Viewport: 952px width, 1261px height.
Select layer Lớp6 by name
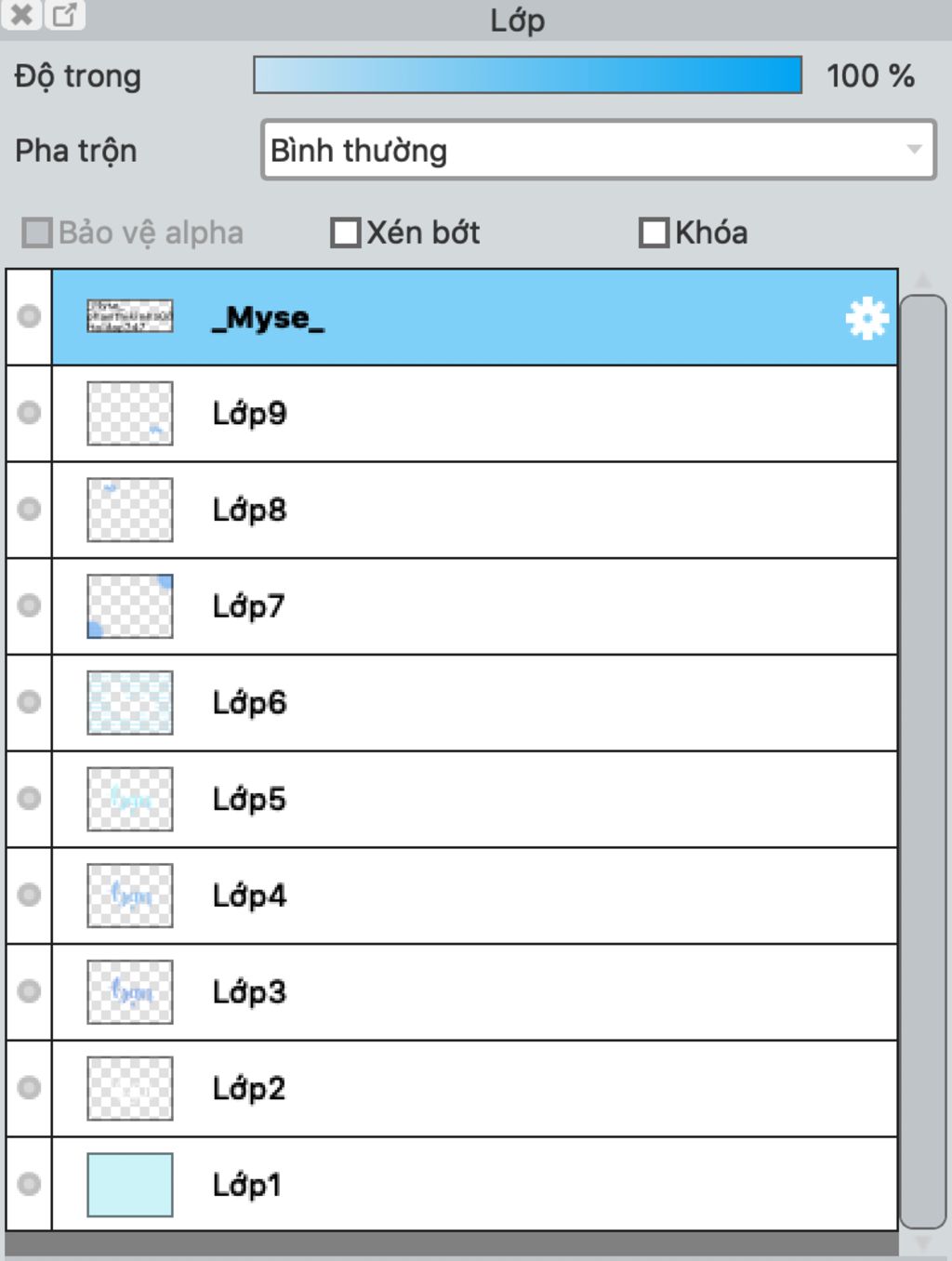coord(249,702)
